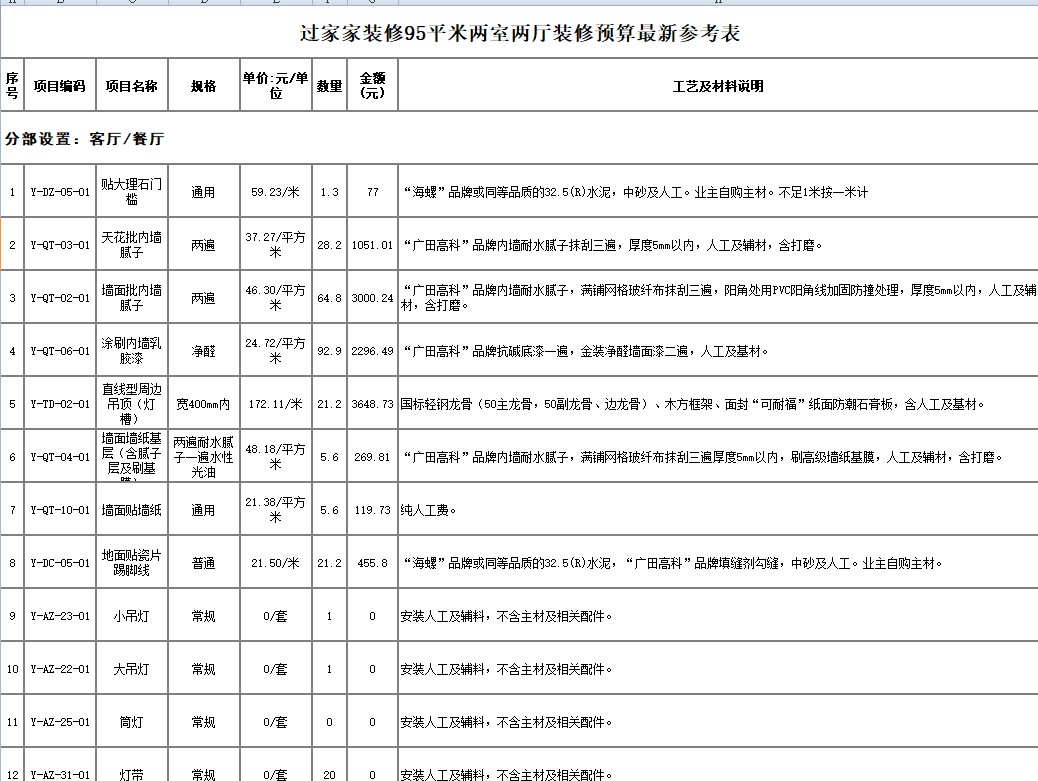The width and height of the screenshot is (1038, 781).
Task: Click the code cell Y-AZ-25-01
Action: point(60,721)
